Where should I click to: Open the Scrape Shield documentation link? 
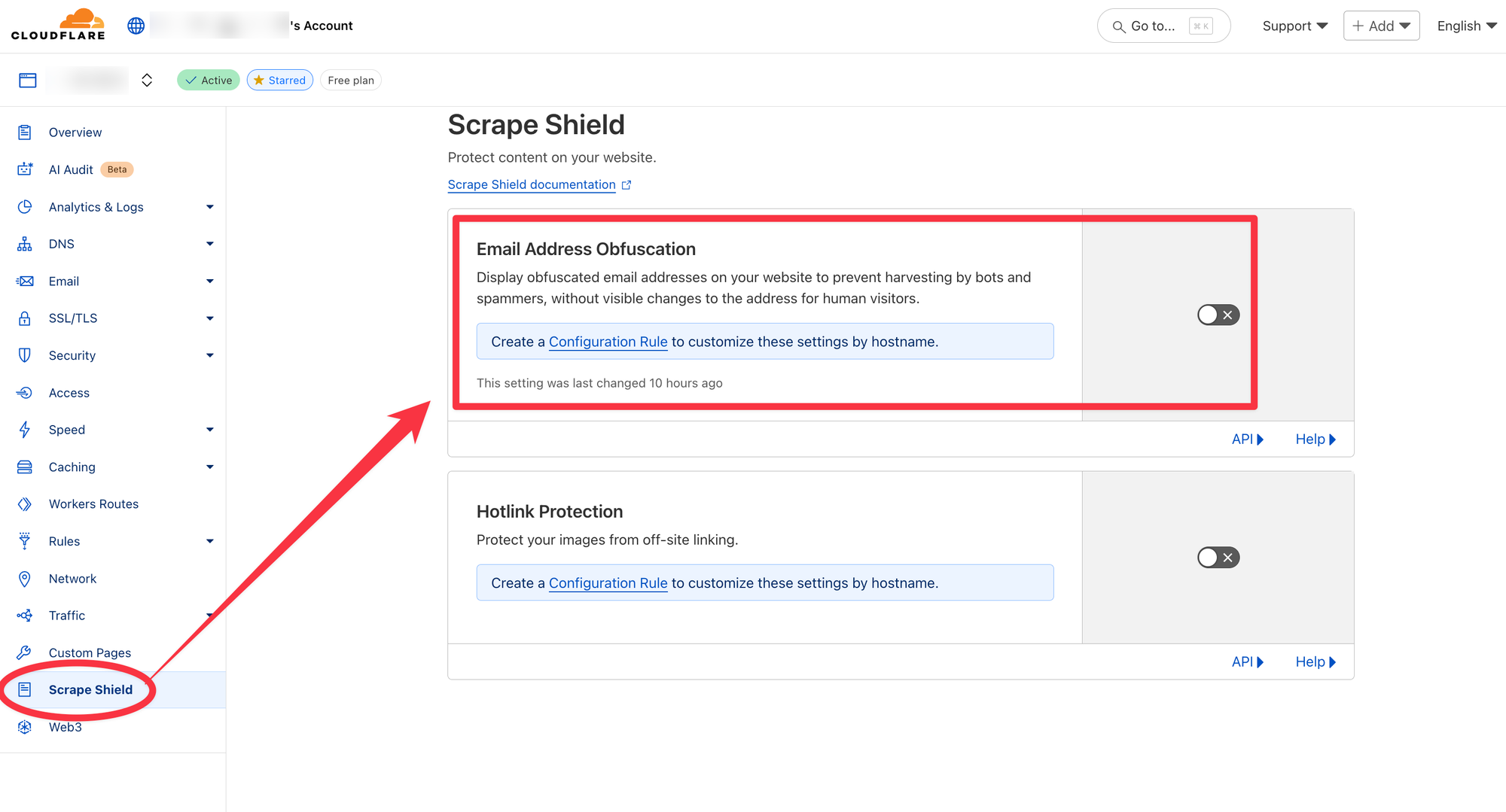click(532, 185)
